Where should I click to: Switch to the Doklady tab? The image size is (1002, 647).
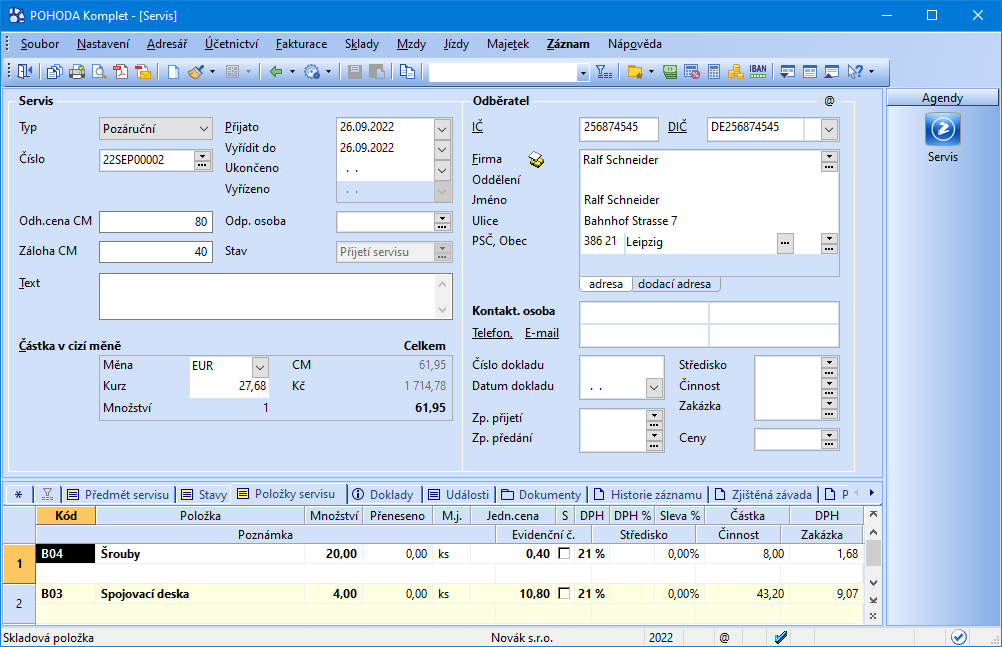coord(383,494)
